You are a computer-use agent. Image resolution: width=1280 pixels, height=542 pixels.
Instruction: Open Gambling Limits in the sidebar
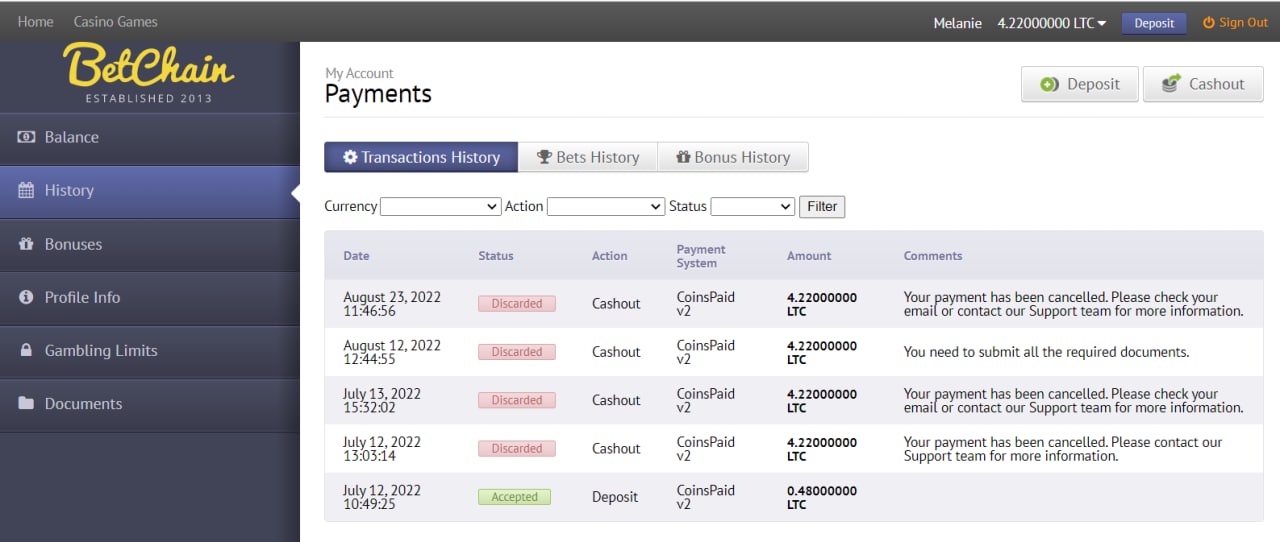[150, 351]
